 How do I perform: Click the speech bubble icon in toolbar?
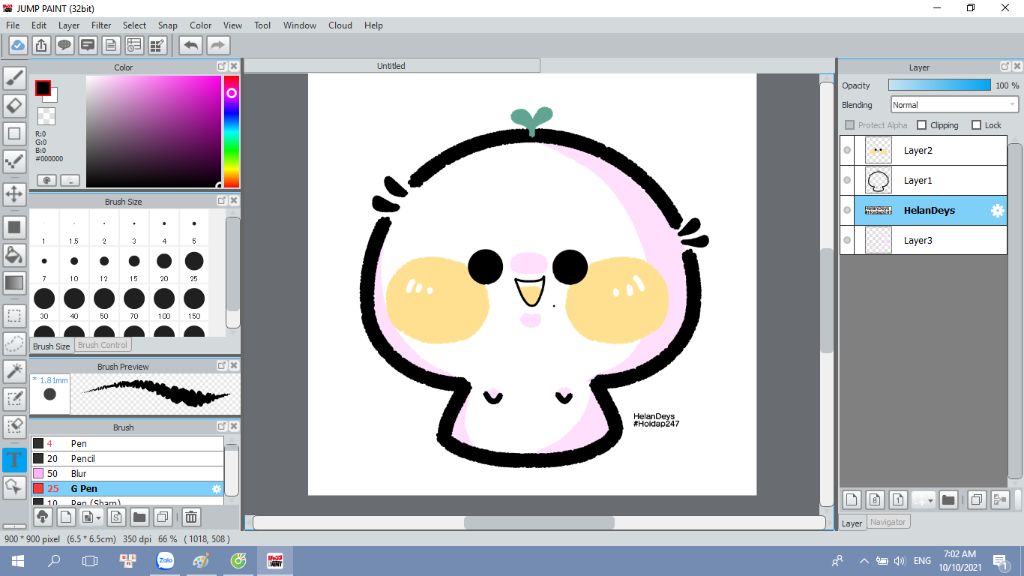click(65, 45)
